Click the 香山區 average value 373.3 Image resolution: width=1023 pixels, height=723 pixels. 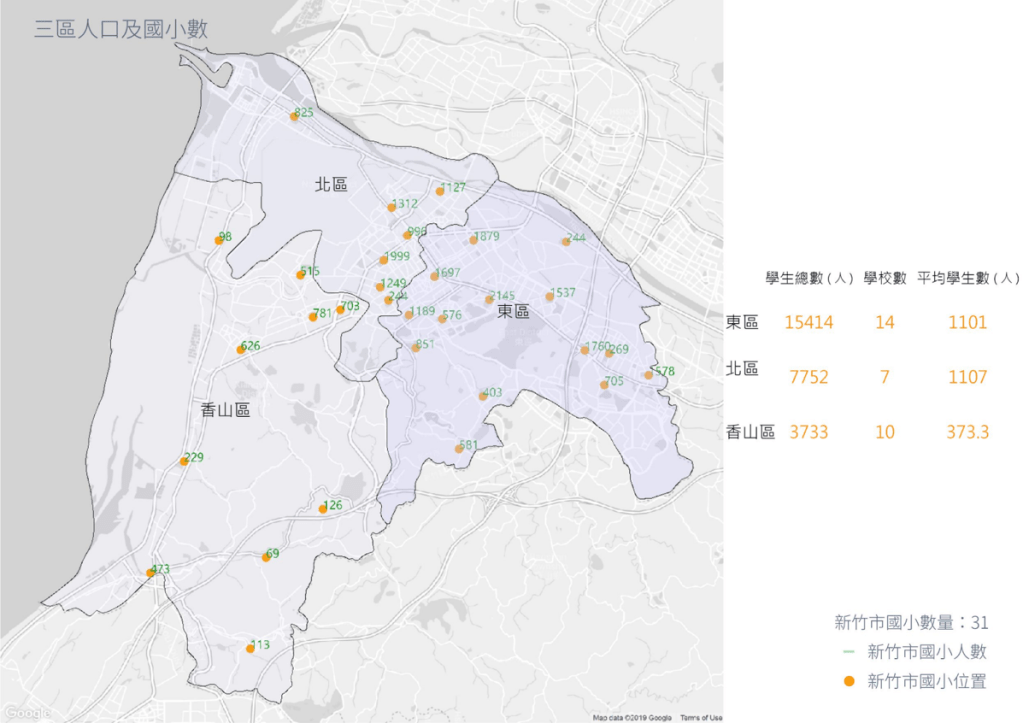[x=967, y=432]
